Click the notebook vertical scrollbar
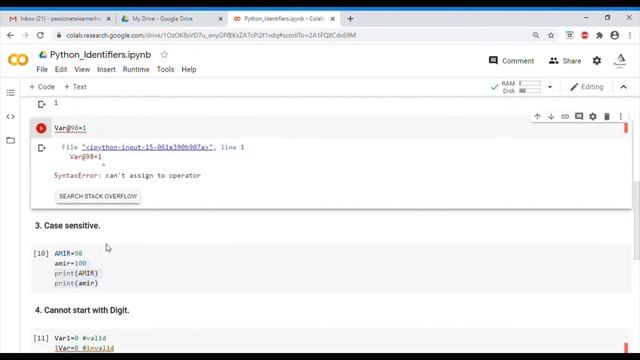 (636, 220)
